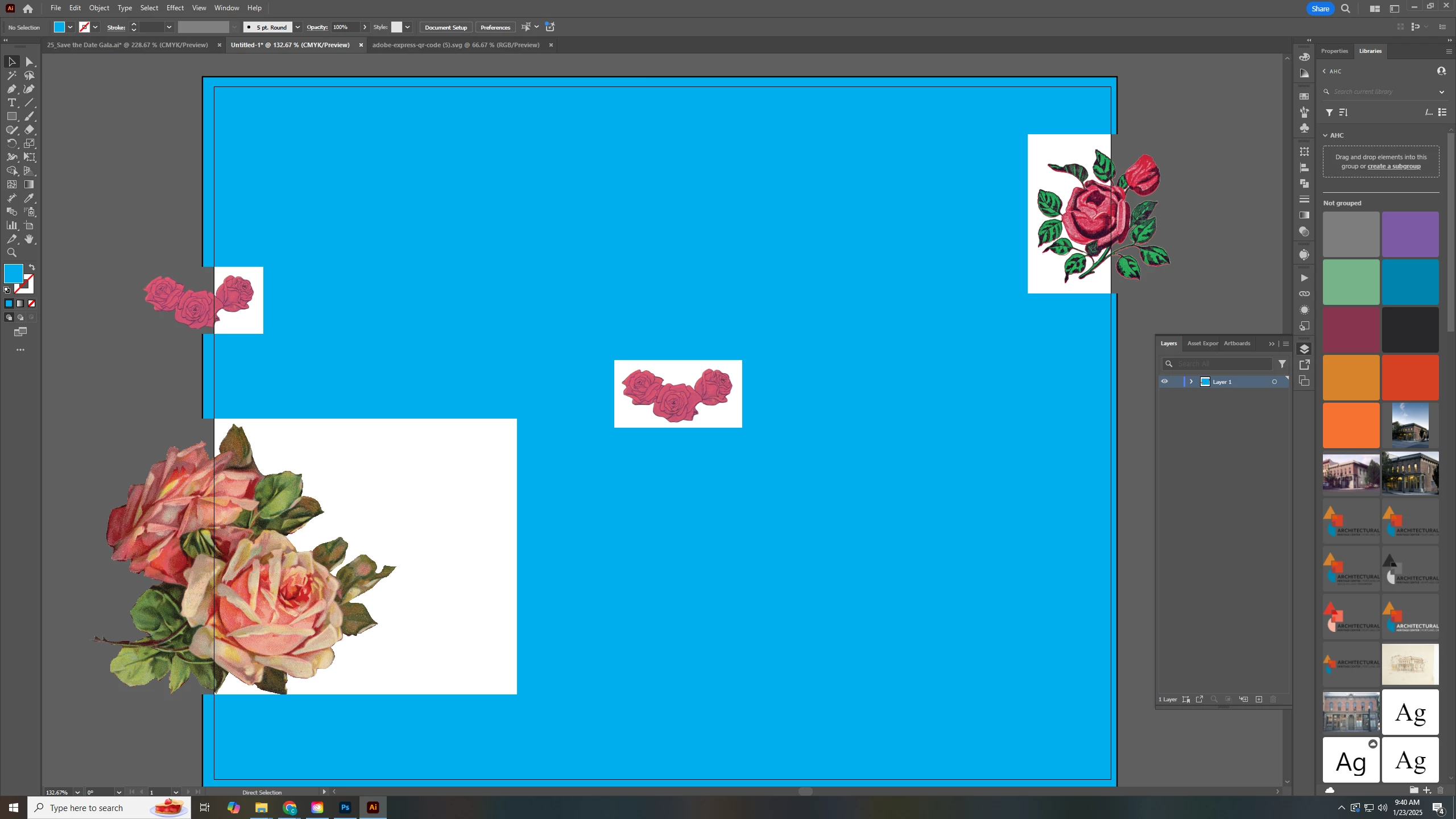Select the Type tool
Image resolution: width=1456 pixels, height=819 pixels.
pos(11,102)
